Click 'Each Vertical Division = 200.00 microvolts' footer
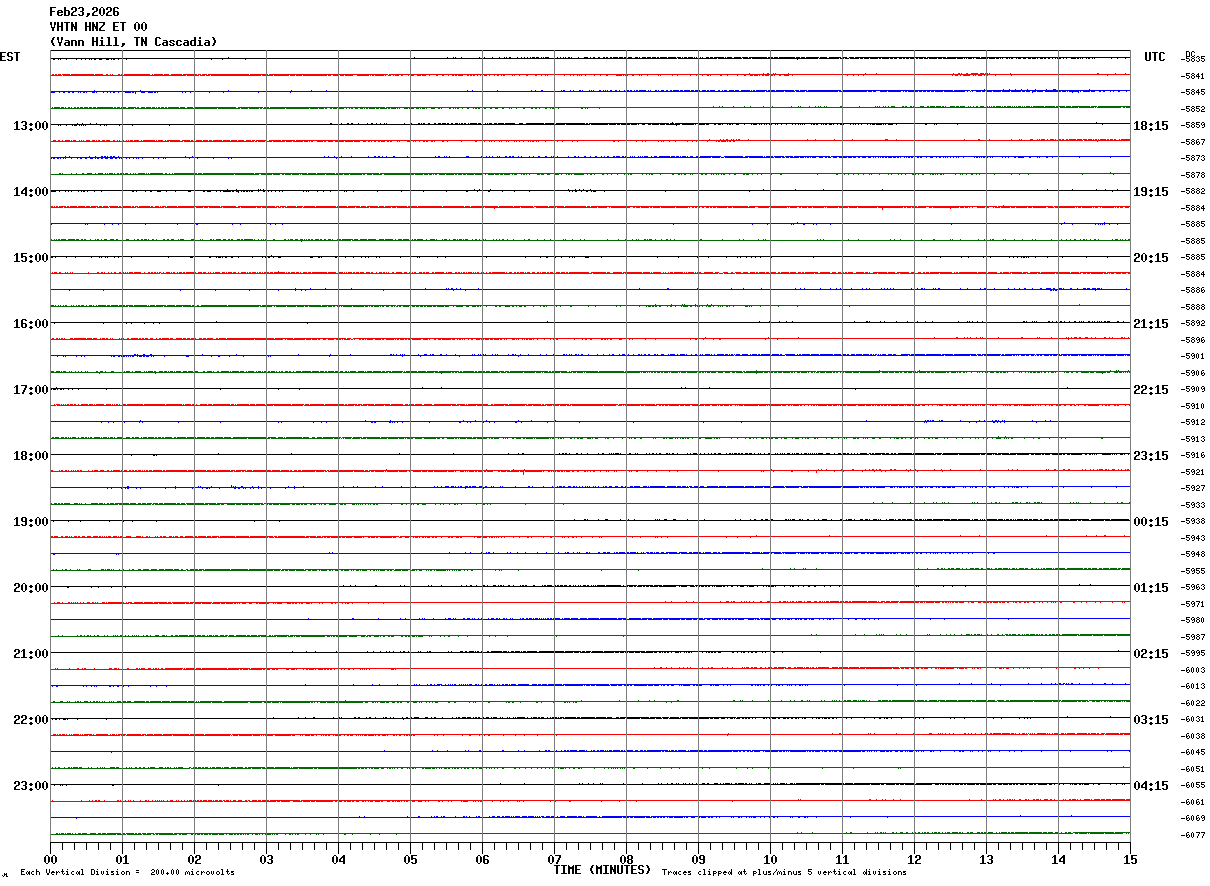The height and width of the screenshot is (886, 1210). pos(127,873)
